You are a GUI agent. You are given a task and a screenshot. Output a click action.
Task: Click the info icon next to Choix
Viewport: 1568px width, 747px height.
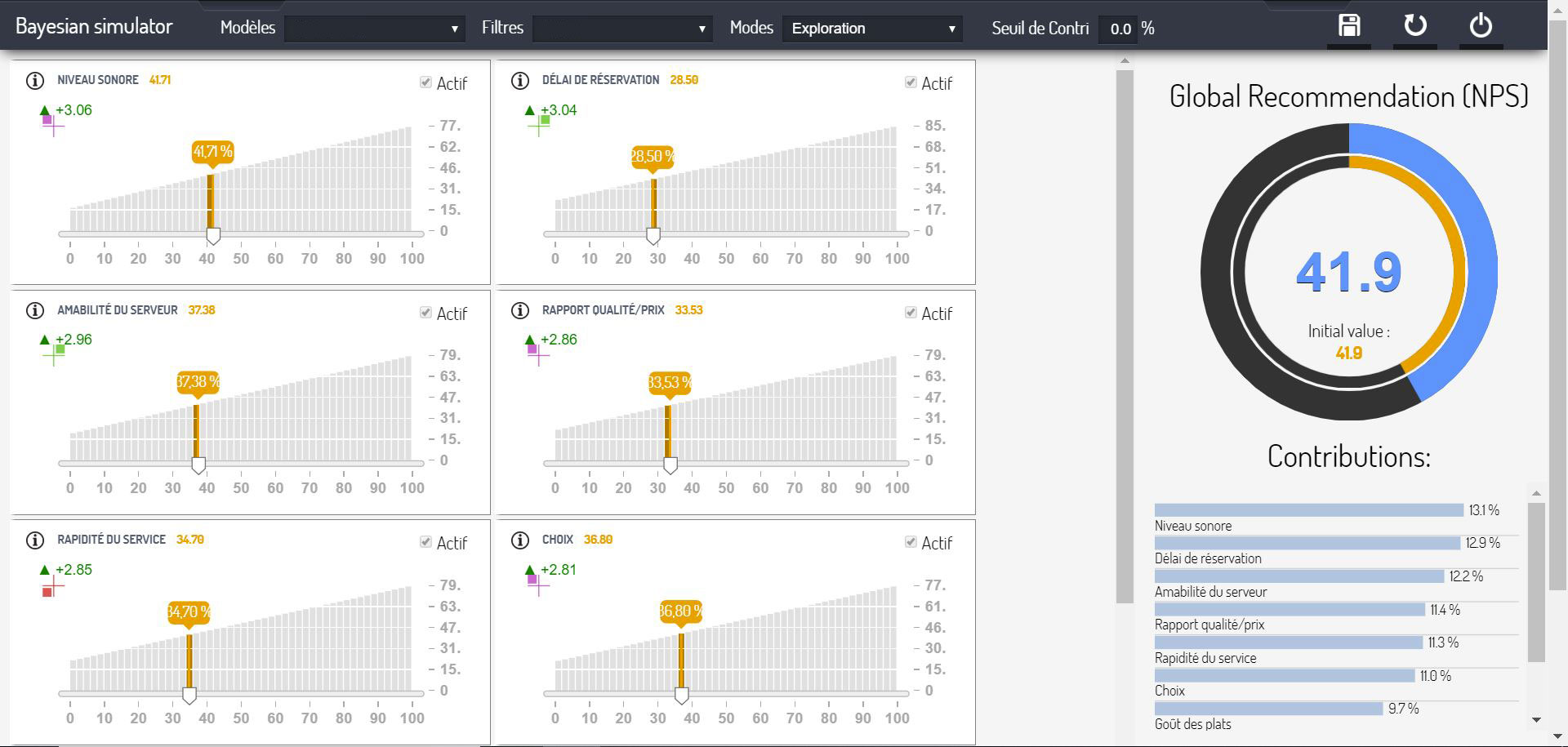click(x=519, y=540)
